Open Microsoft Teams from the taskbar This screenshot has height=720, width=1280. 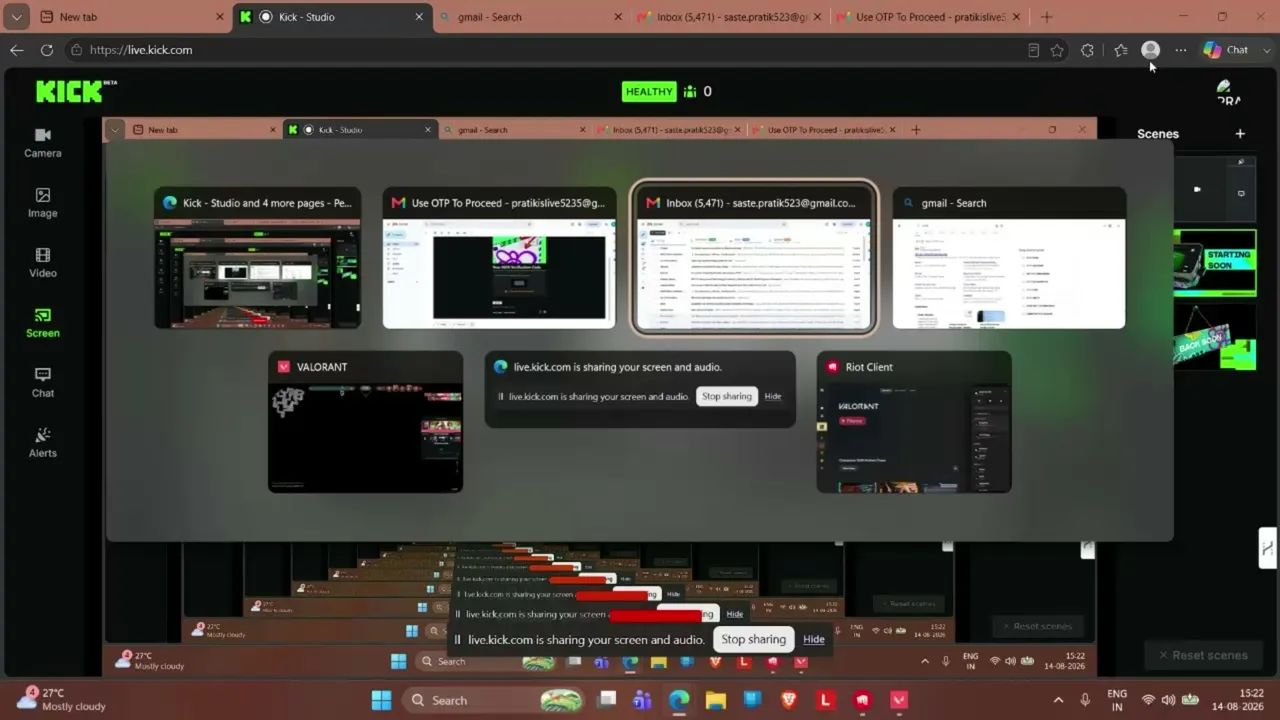point(642,700)
